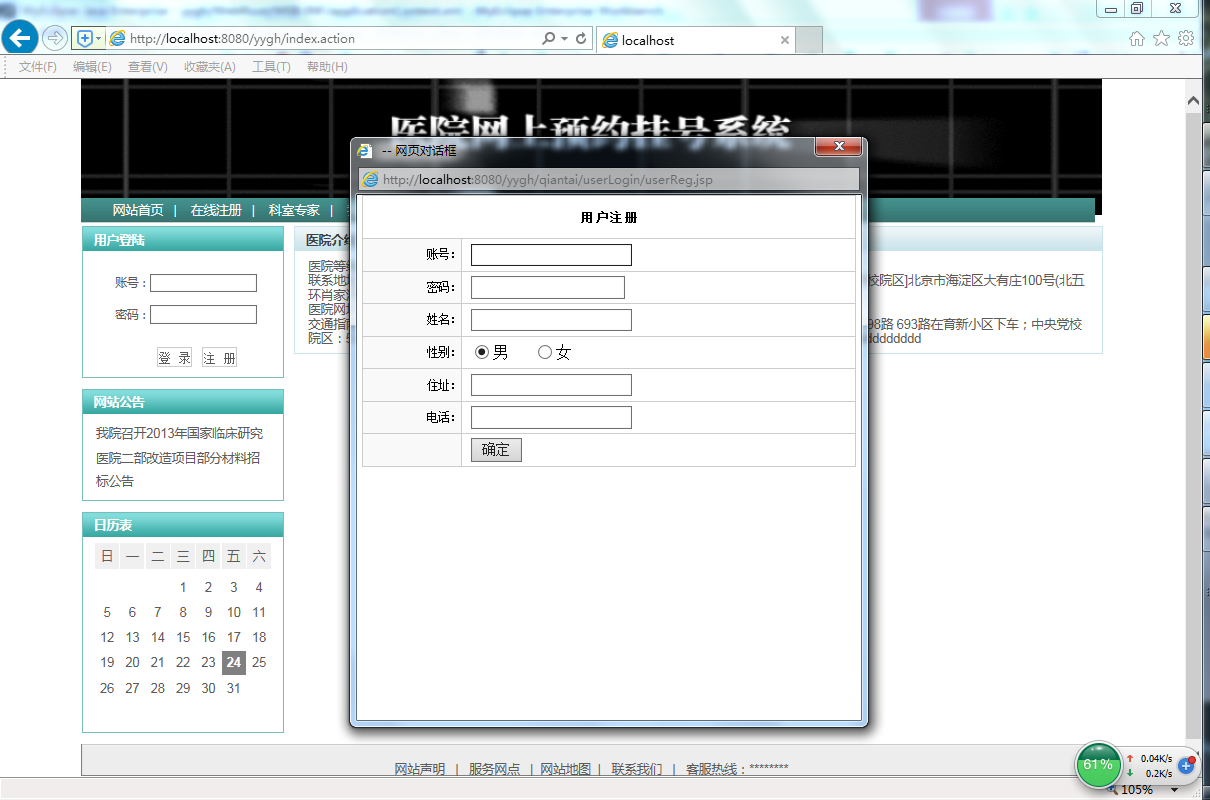Select calendar date 15
Image resolution: width=1210 pixels, height=800 pixels.
click(183, 637)
